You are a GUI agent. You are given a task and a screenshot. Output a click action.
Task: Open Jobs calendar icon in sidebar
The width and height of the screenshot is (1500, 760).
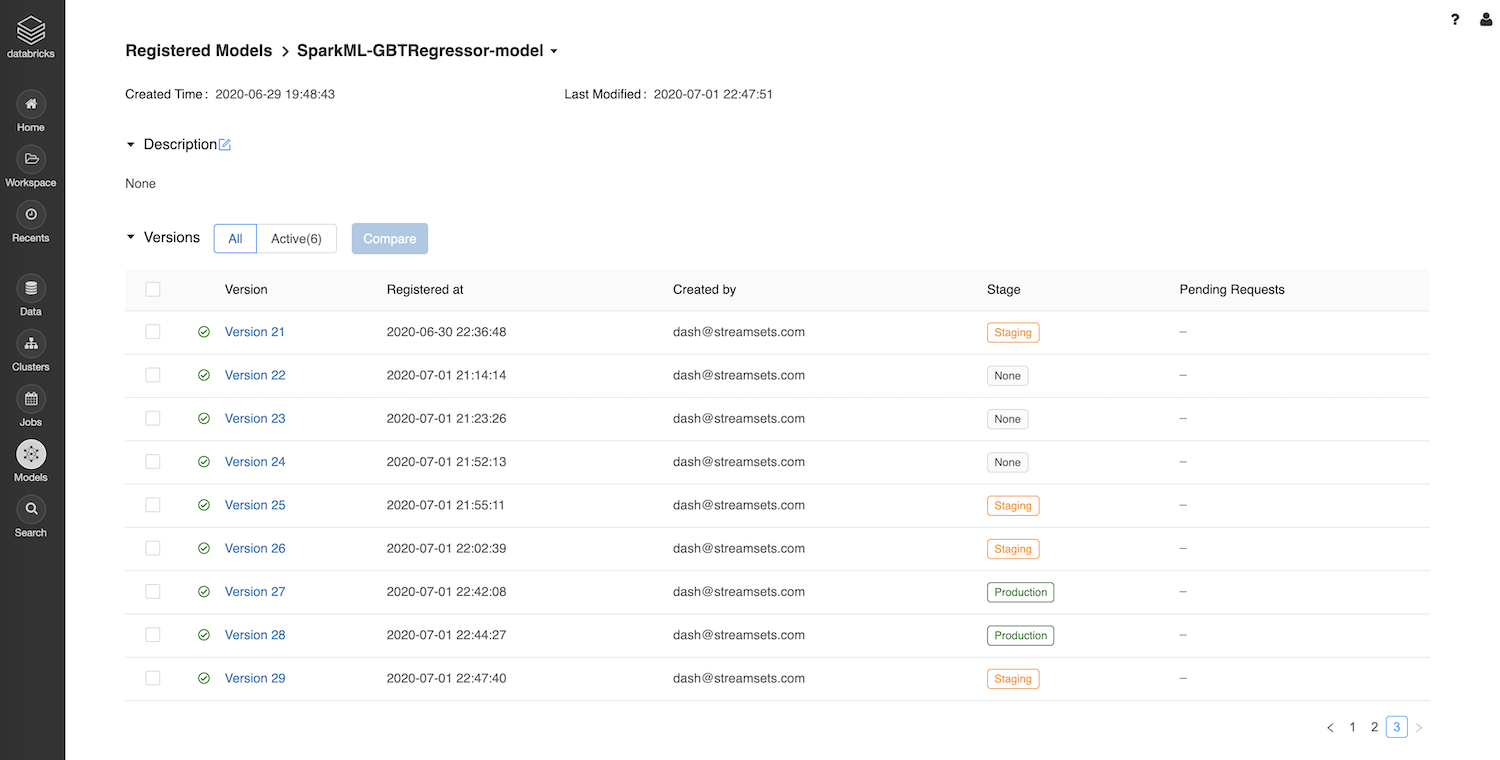tap(31, 399)
